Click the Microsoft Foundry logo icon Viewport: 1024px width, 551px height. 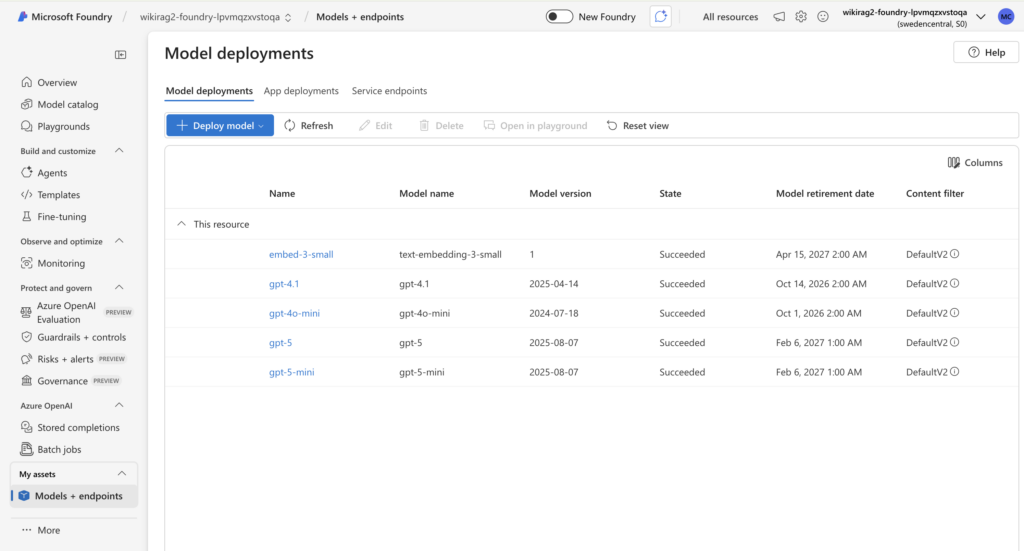pyautogui.click(x=23, y=16)
